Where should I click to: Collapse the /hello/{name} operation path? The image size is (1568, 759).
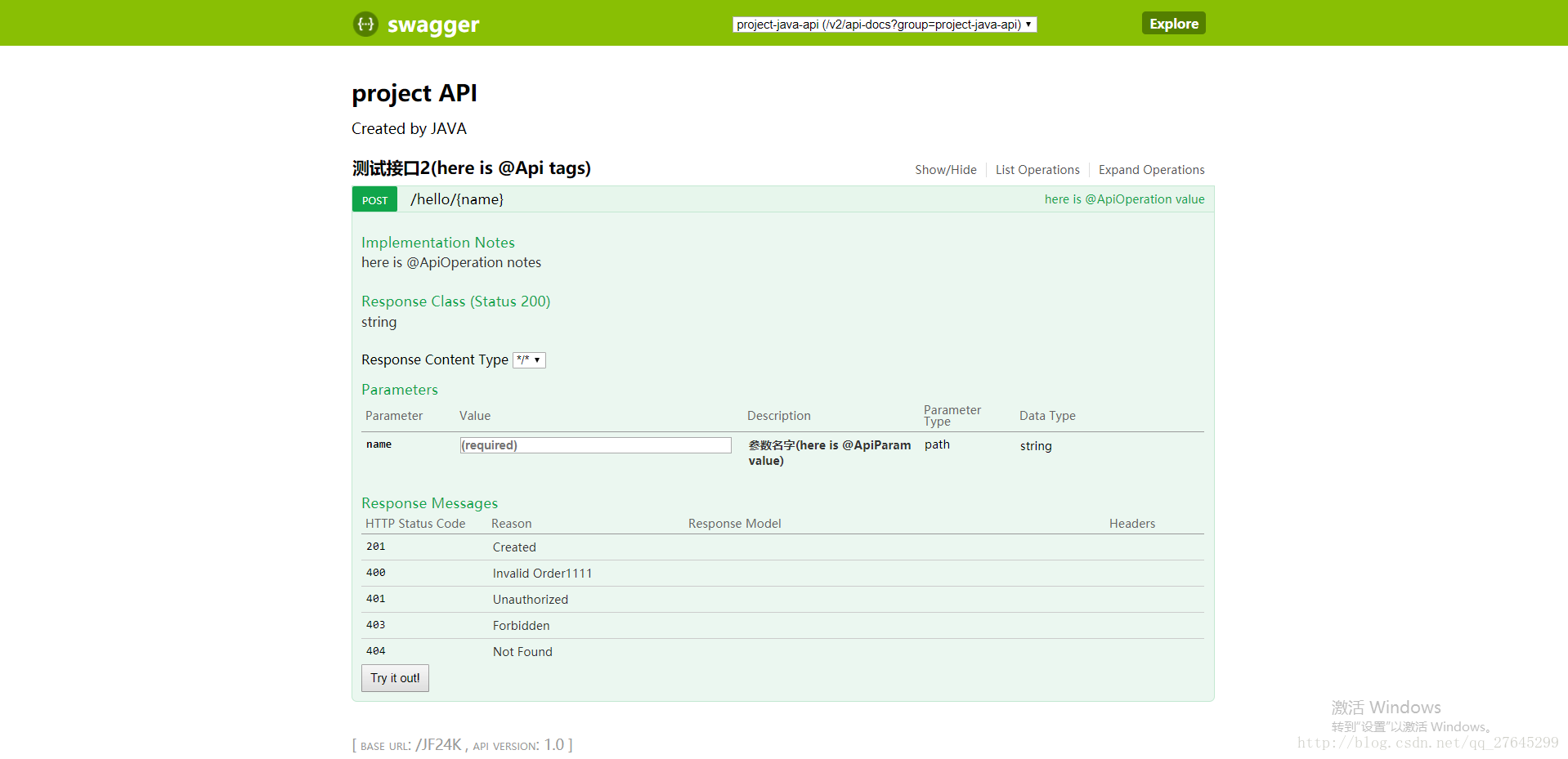(457, 199)
